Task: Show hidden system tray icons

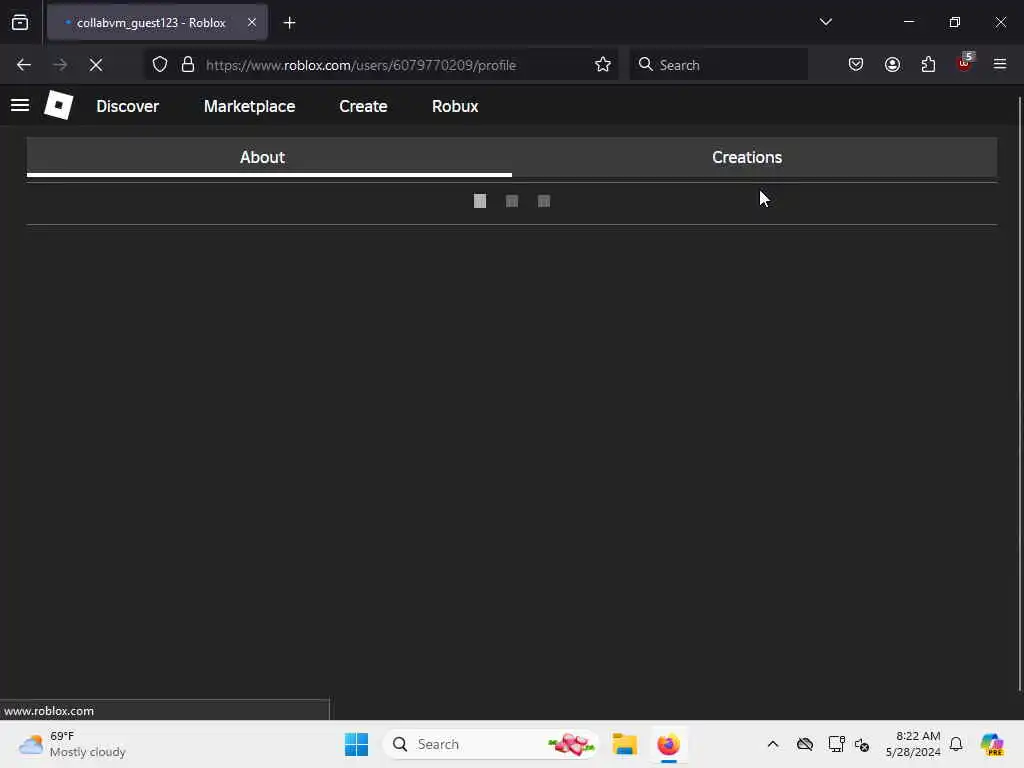Action: tap(773, 744)
